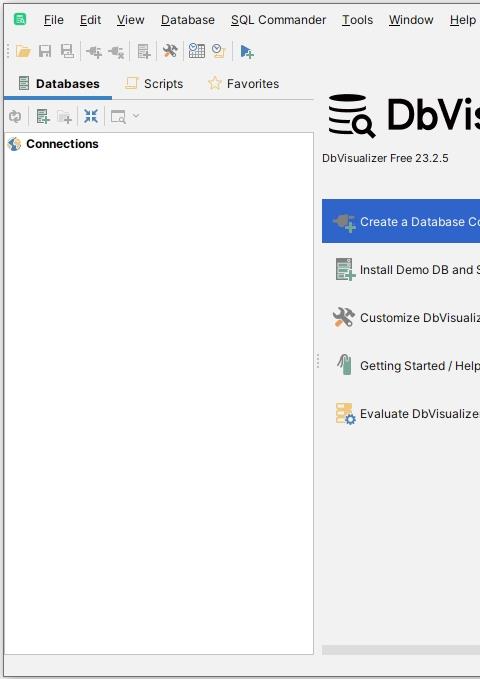The width and height of the screenshot is (480, 679).
Task: Click the new connection icon in Databases tab
Action: [x=42, y=116]
